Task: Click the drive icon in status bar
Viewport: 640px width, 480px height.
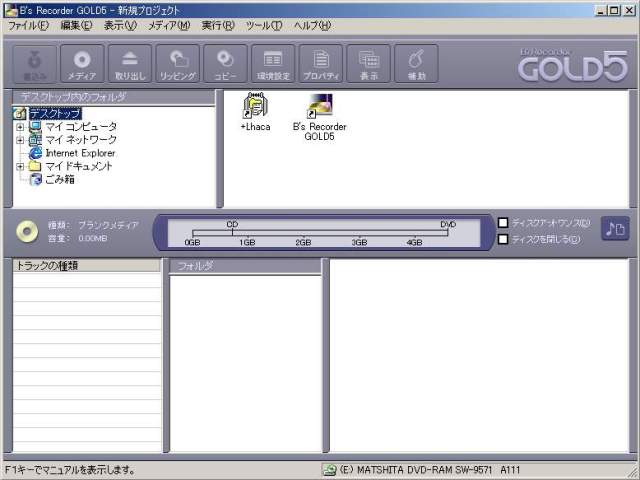Action: tap(329, 470)
